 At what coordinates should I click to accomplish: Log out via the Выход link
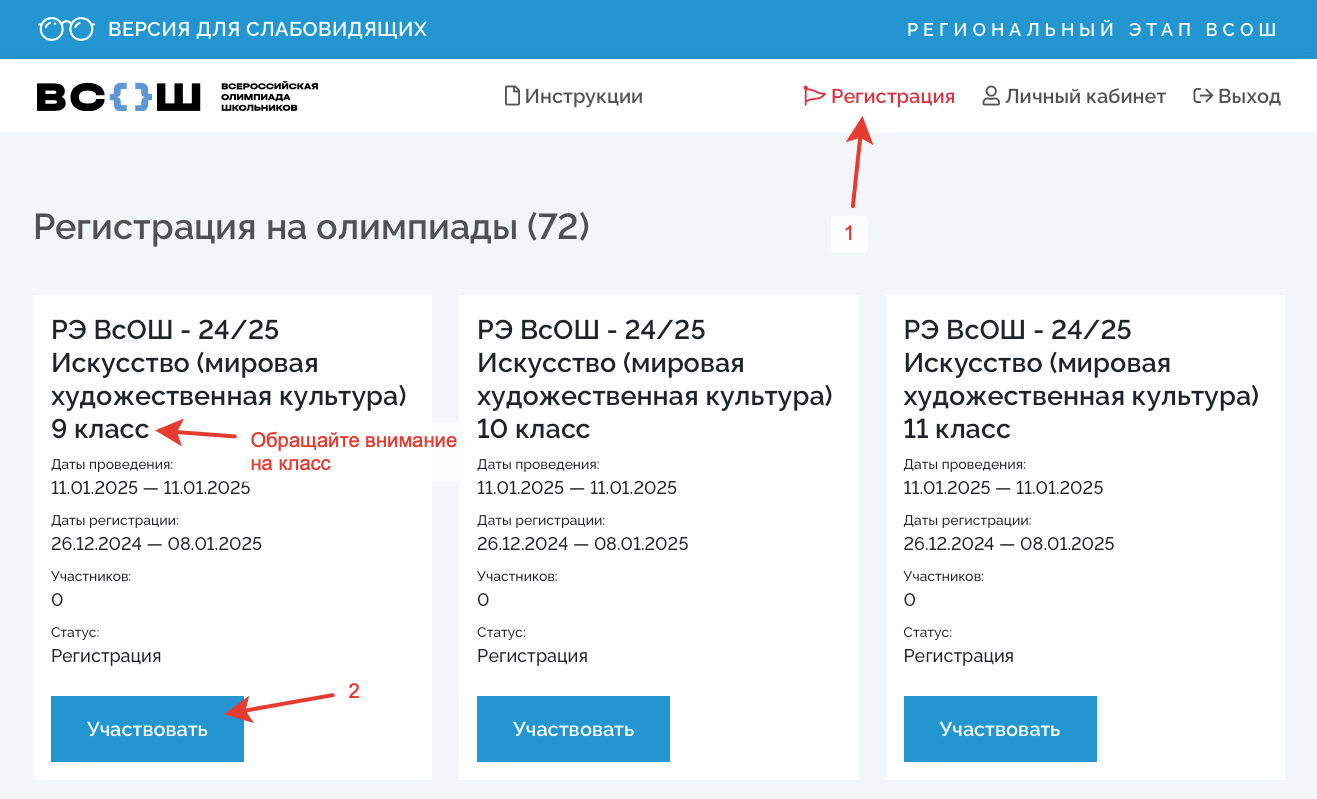coord(1249,97)
